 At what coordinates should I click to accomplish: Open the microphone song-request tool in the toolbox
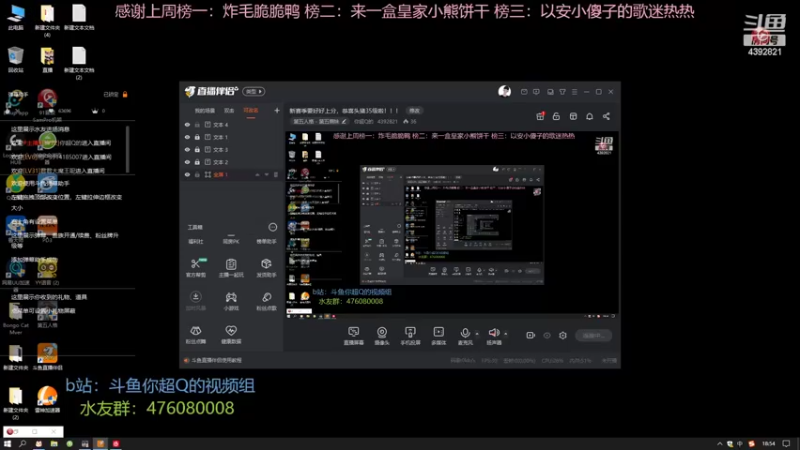(266, 301)
